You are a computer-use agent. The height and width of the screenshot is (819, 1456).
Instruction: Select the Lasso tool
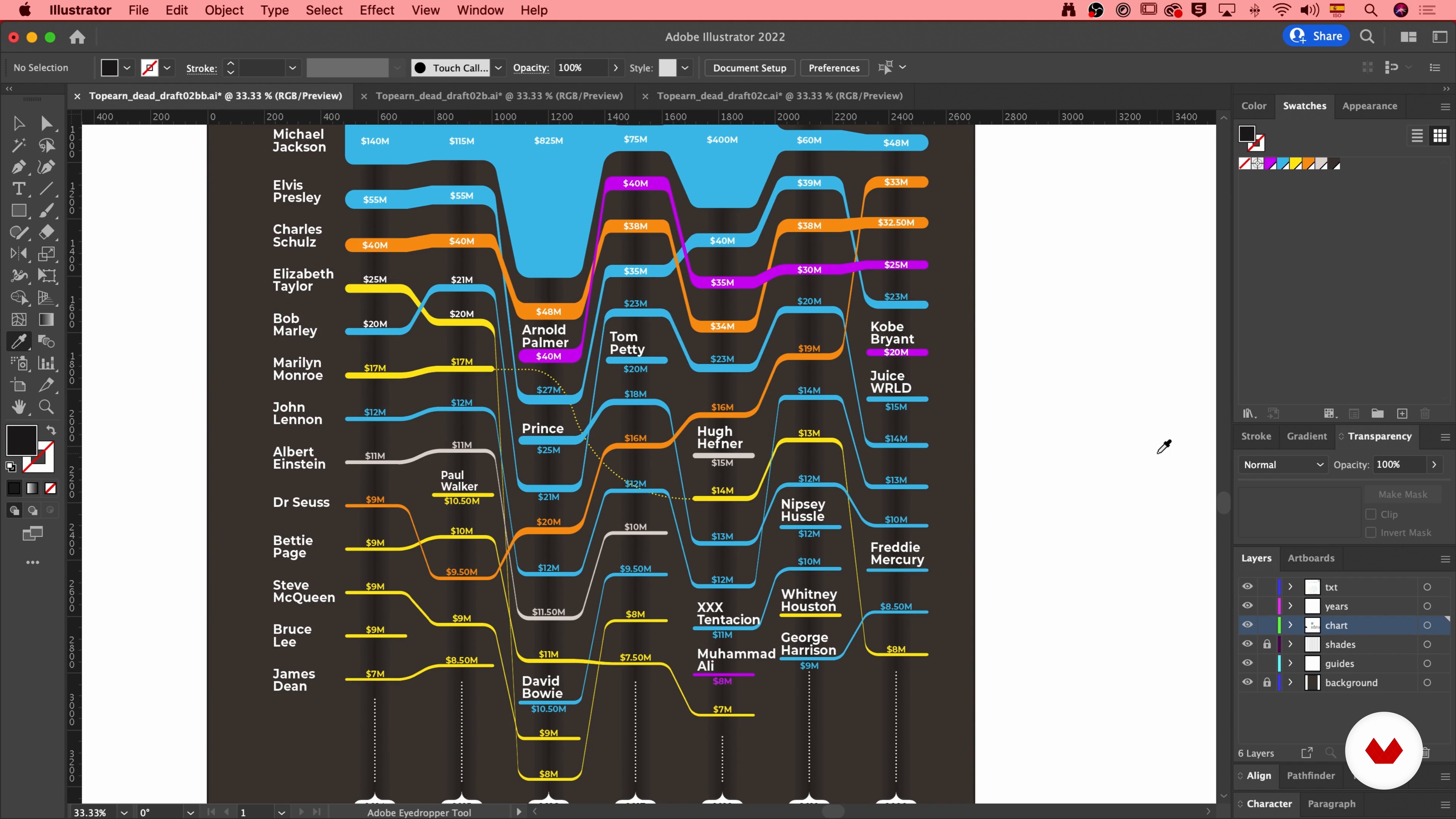click(46, 145)
